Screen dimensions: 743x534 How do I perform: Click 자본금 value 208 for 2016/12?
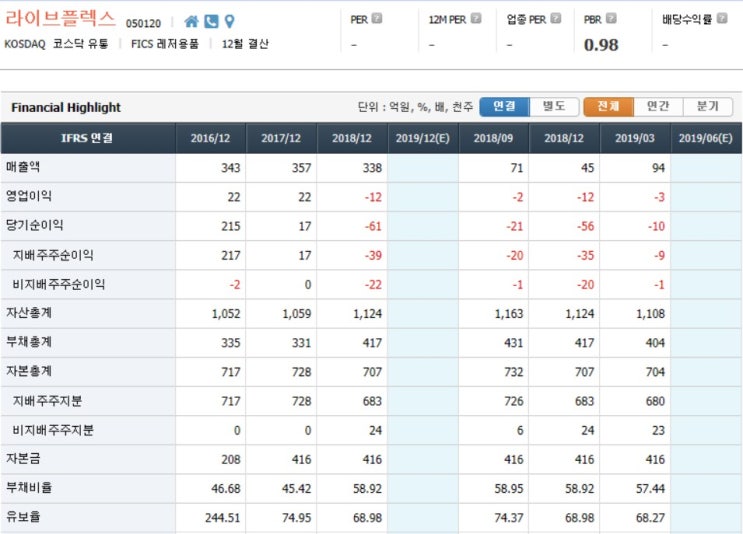click(231, 460)
